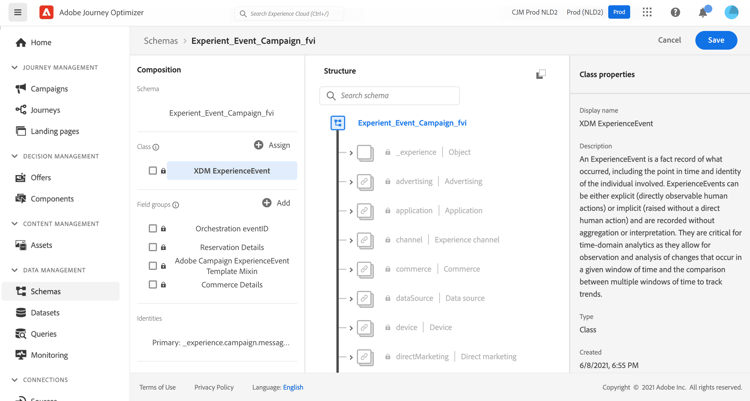Show notifications bell
This screenshot has width=750, height=401.
click(703, 13)
